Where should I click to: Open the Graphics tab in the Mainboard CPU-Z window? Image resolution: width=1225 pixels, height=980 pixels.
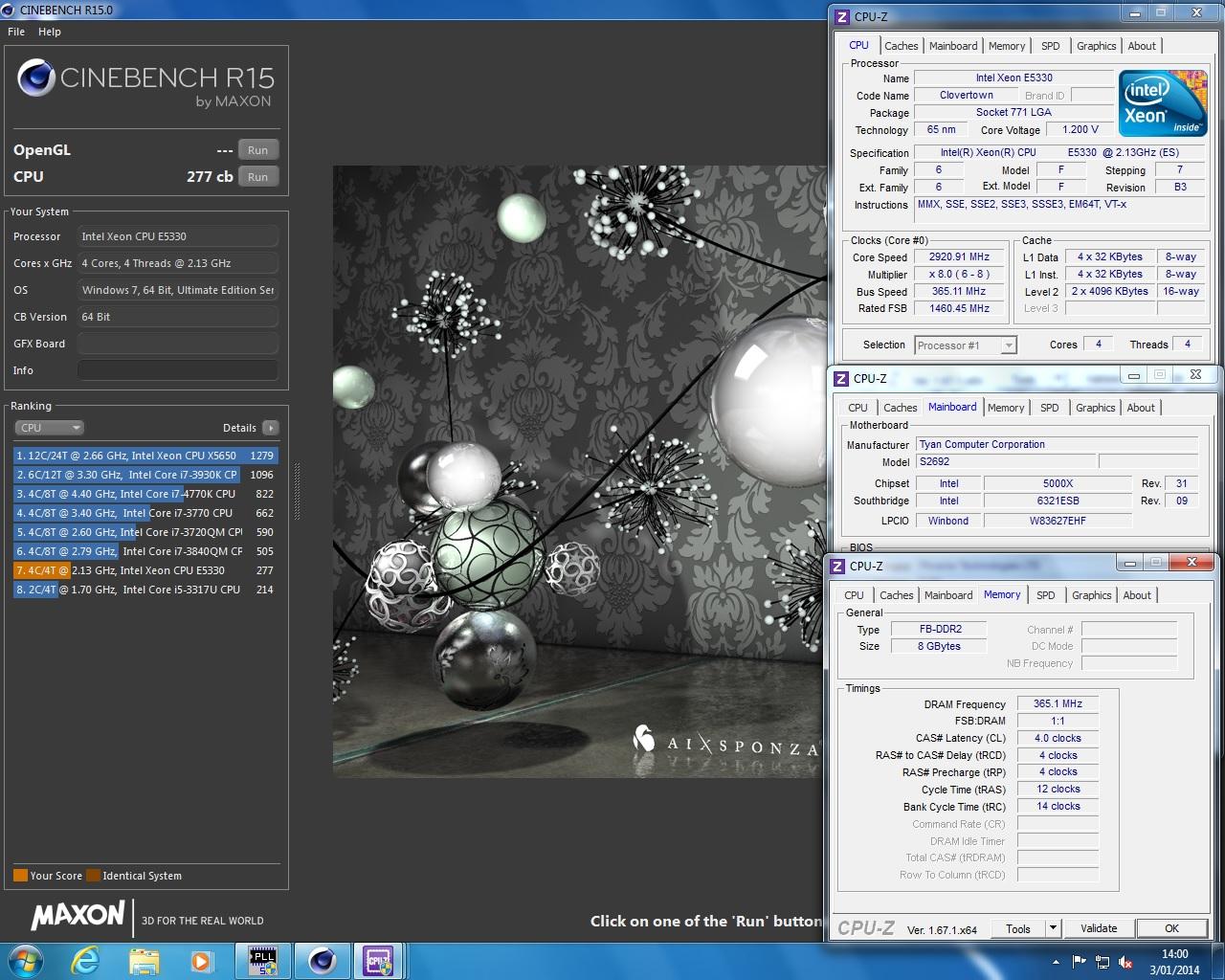[1096, 408]
